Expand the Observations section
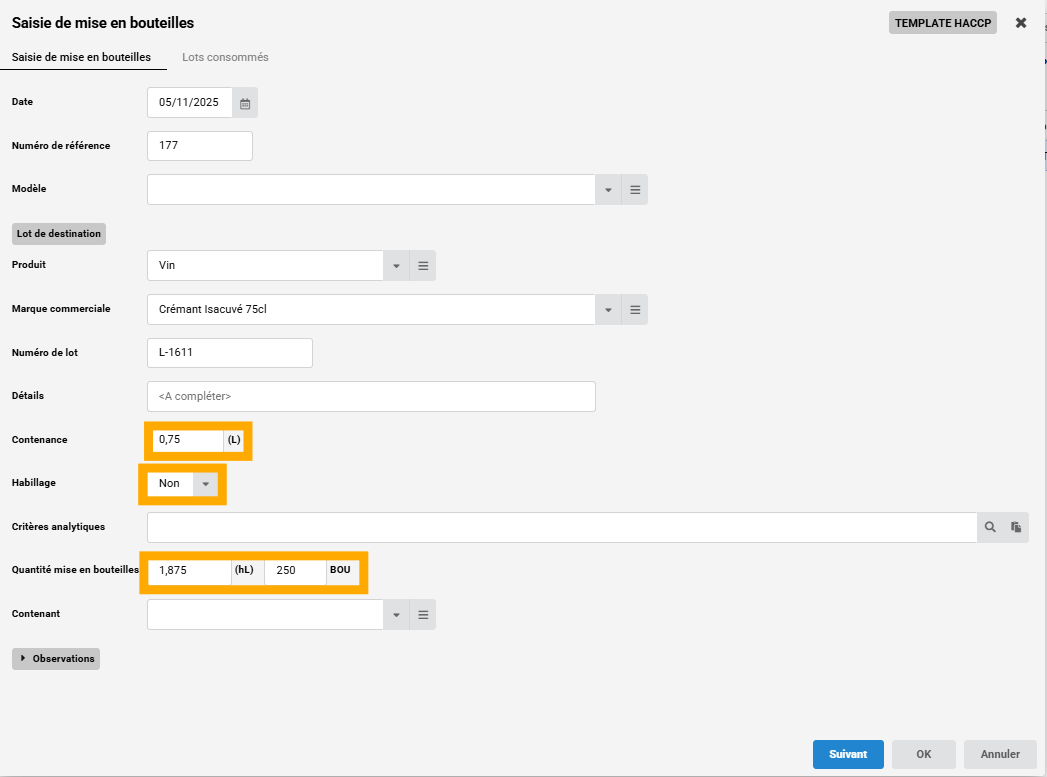This screenshot has height=777, width=1047. click(56, 659)
